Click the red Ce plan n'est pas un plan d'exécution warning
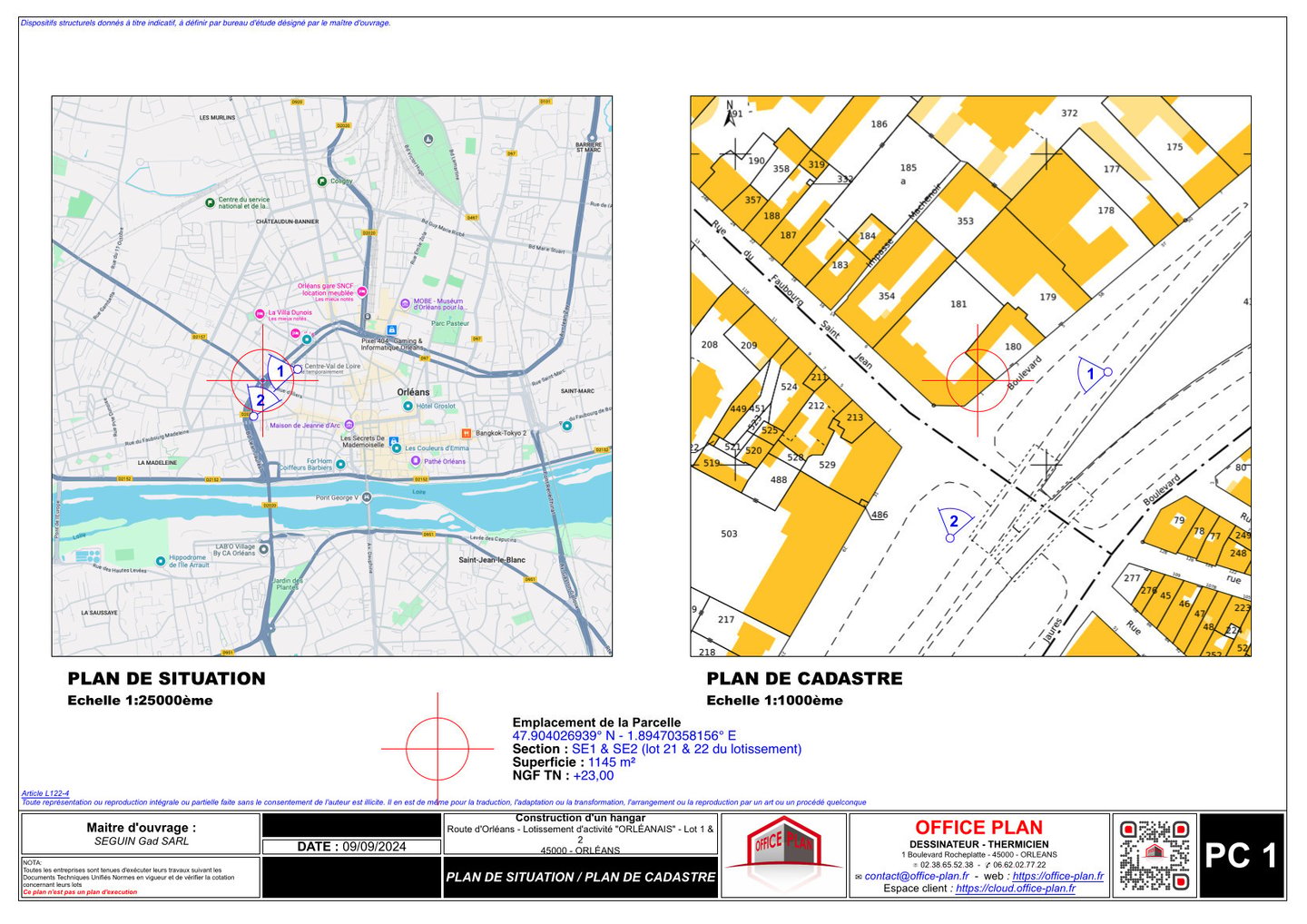 click(x=80, y=892)
